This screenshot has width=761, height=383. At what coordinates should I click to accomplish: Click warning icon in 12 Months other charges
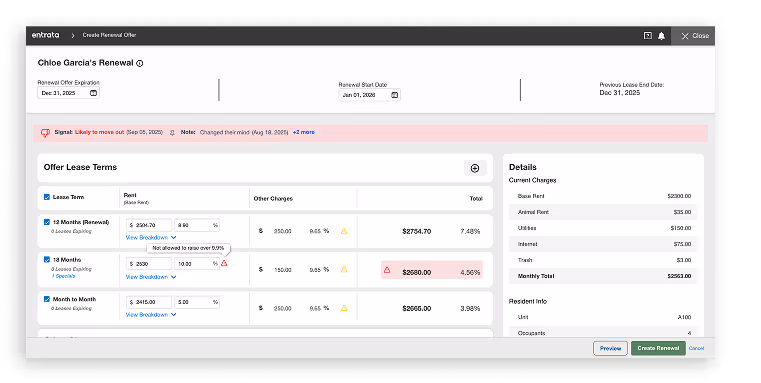pos(344,231)
